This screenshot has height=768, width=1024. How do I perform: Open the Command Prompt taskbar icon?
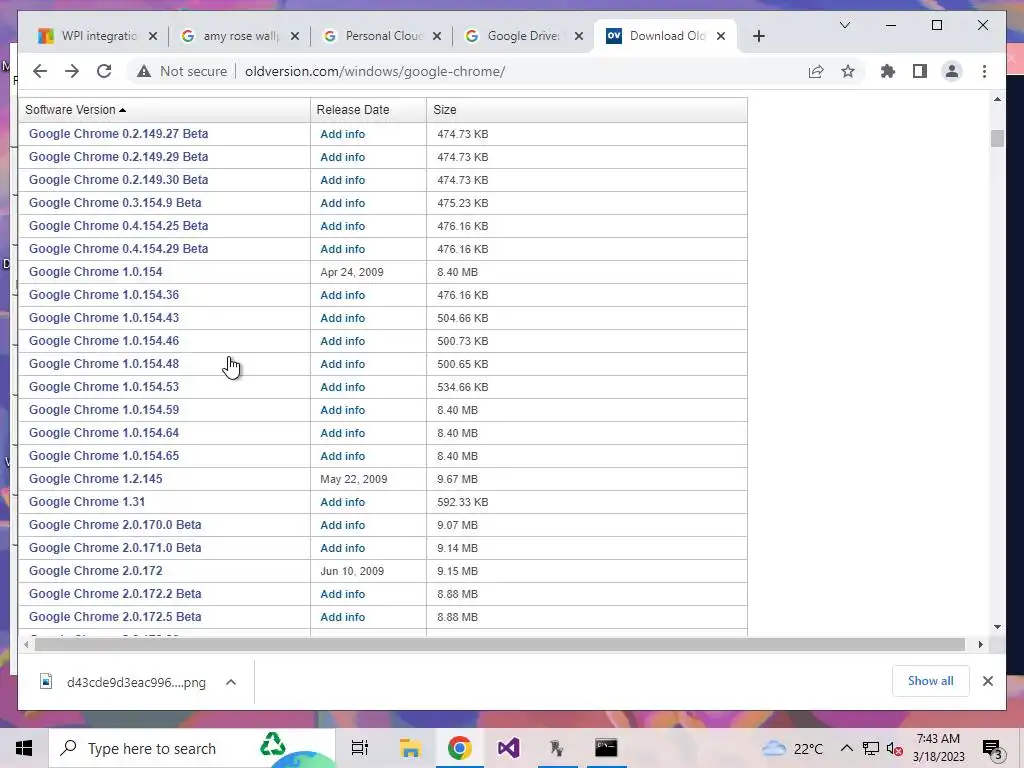(606, 748)
